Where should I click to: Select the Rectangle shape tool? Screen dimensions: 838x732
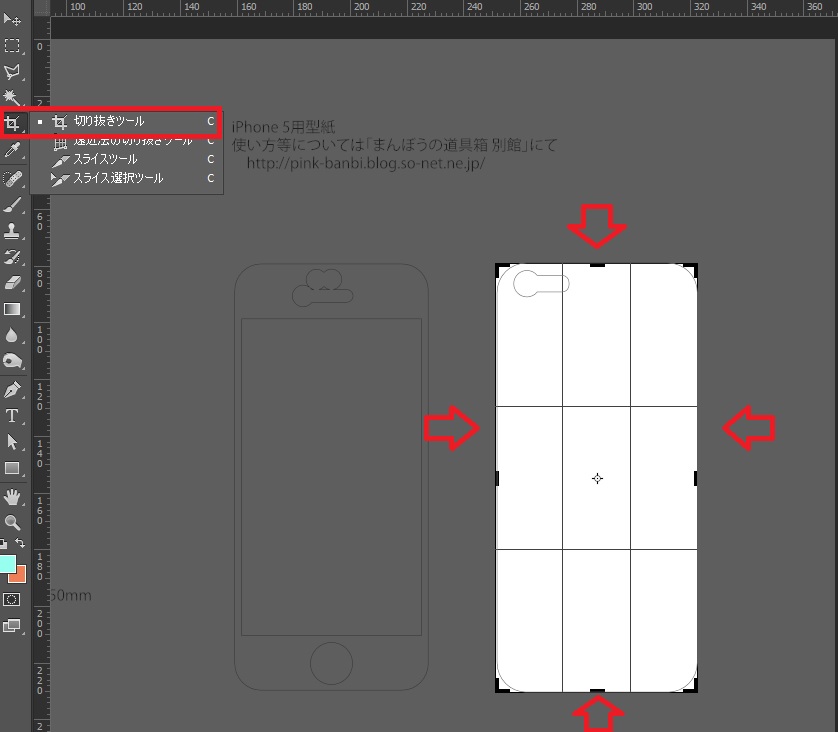[x=12, y=468]
